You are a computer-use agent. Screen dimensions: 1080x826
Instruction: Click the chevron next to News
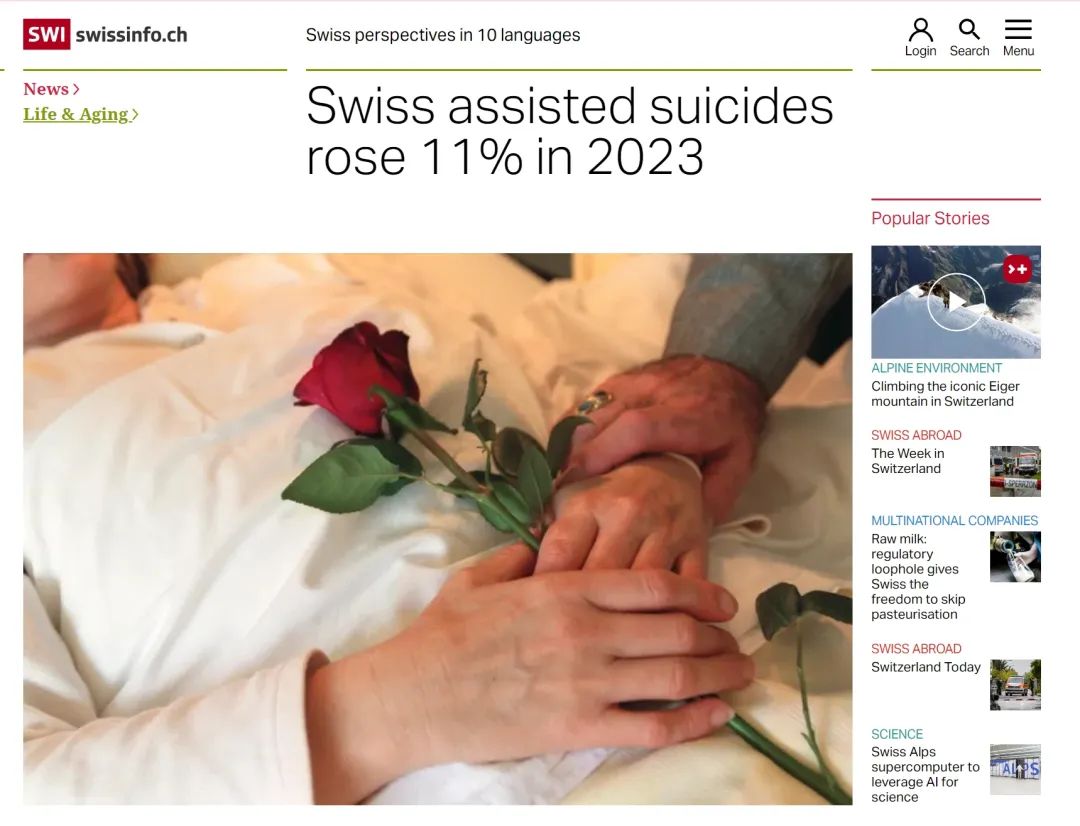pos(76,89)
